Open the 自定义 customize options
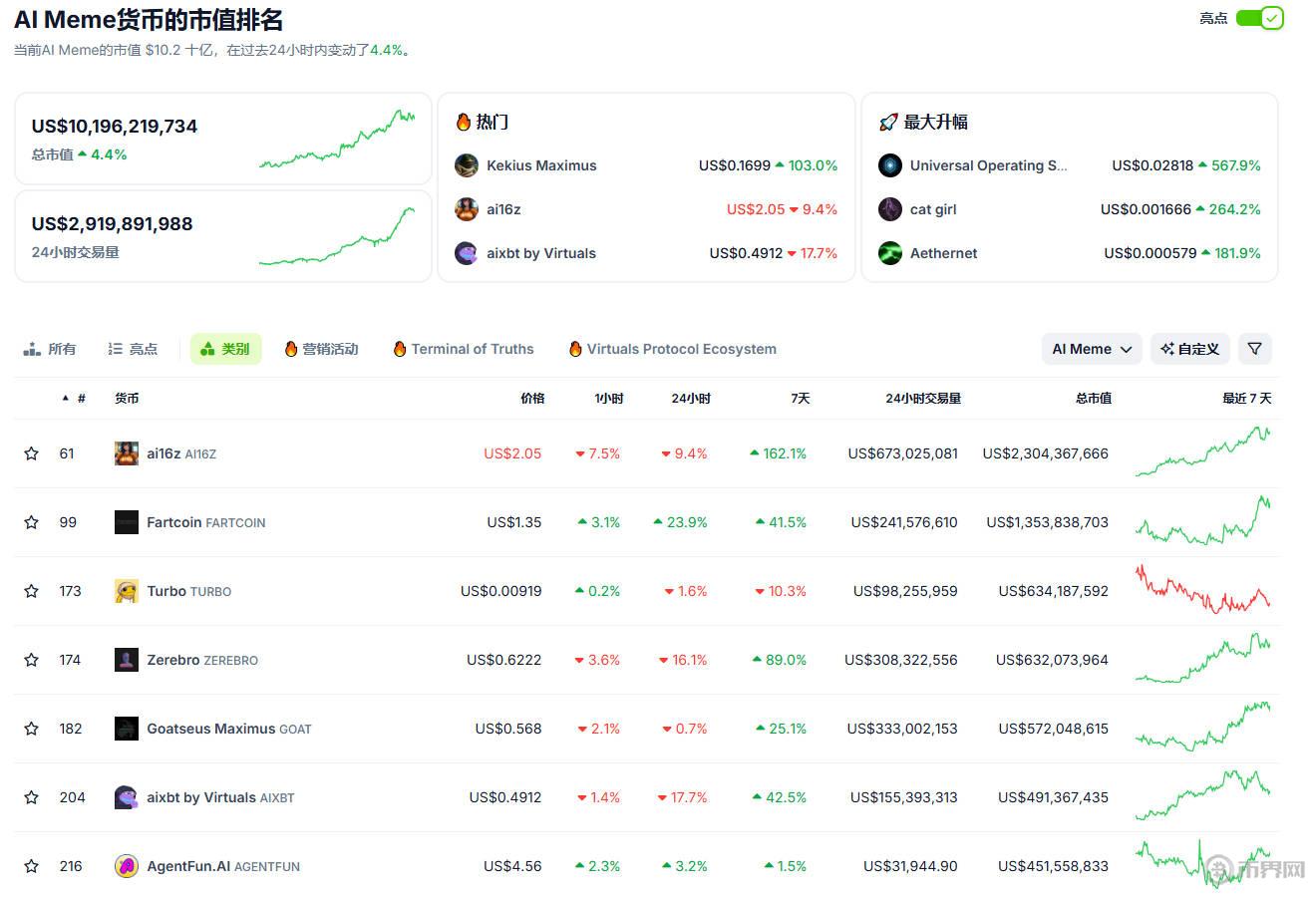 [x=1190, y=349]
